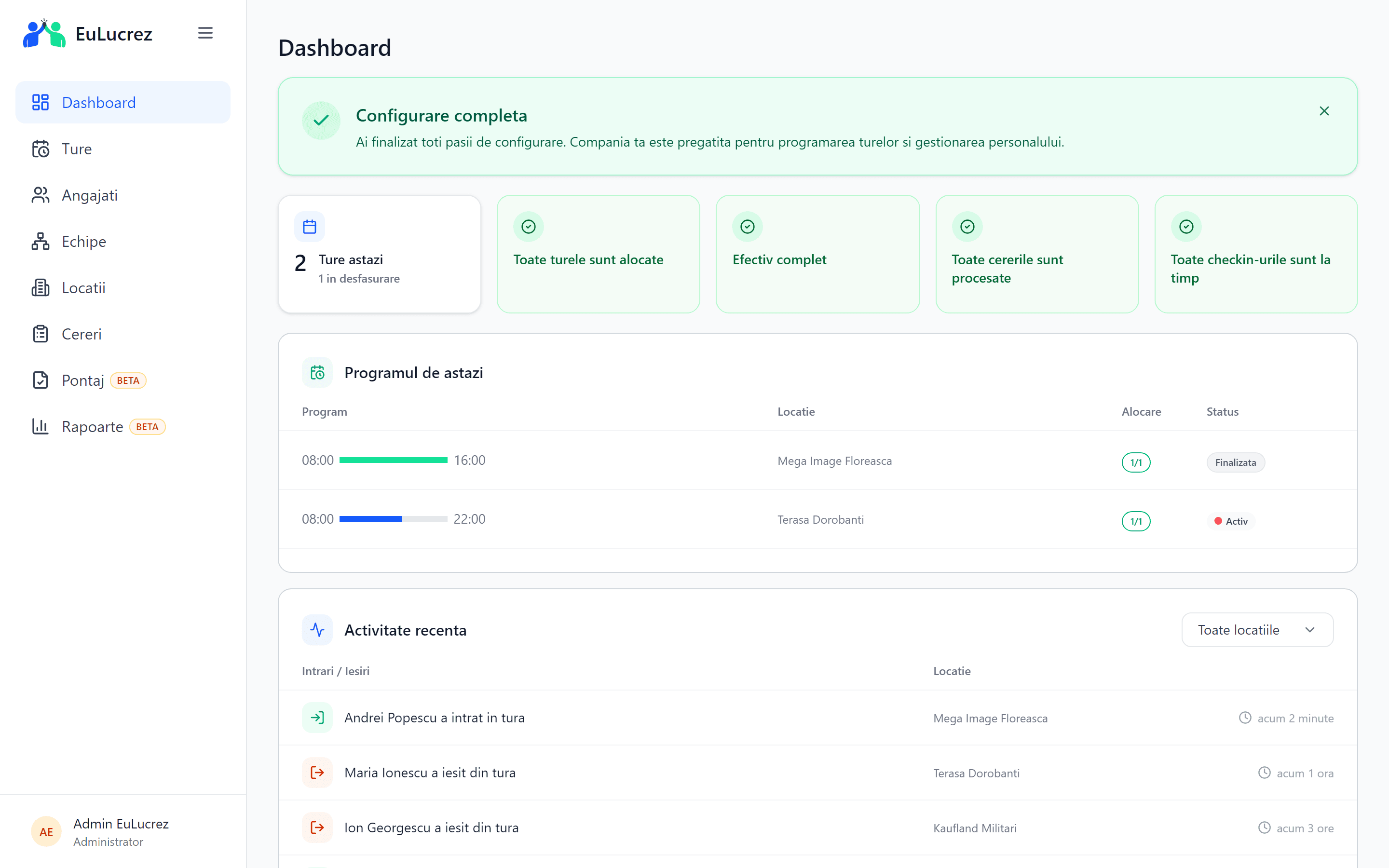
Task: Click the Echipe hierarchy icon
Action: pos(40,241)
